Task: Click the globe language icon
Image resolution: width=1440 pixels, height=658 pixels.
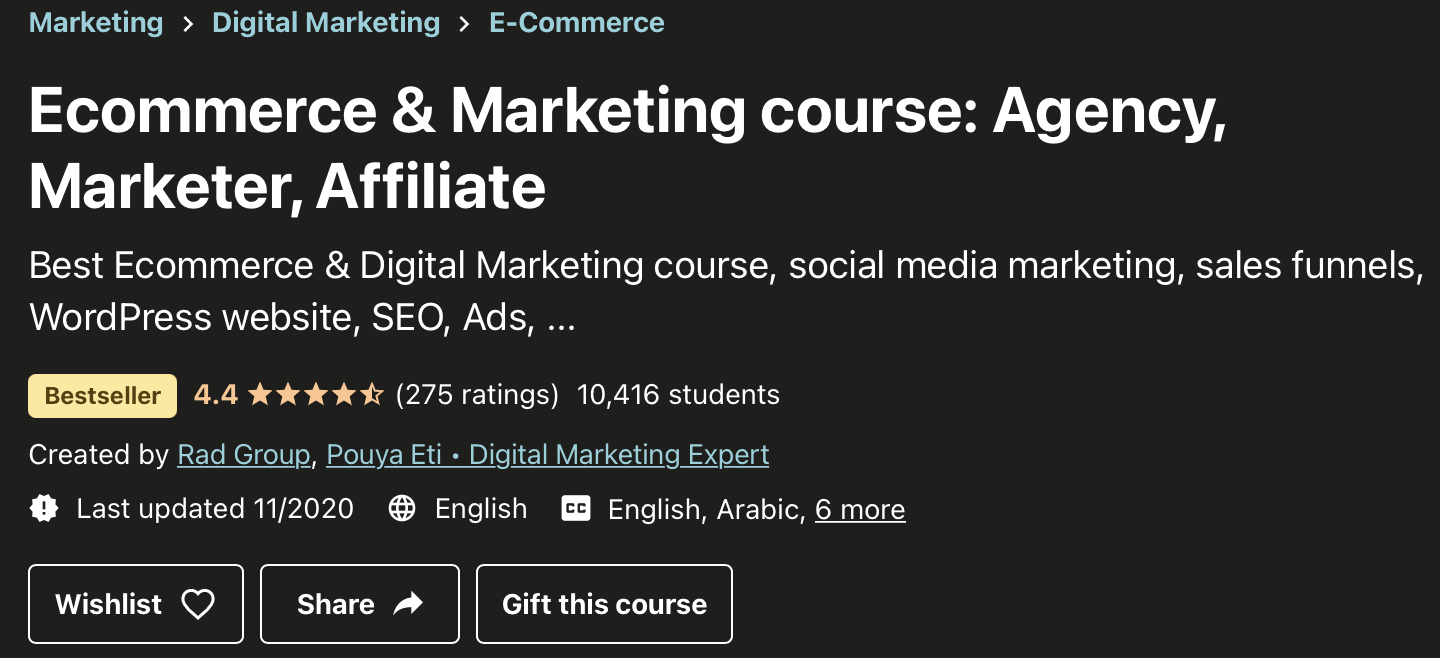Action: [402, 509]
